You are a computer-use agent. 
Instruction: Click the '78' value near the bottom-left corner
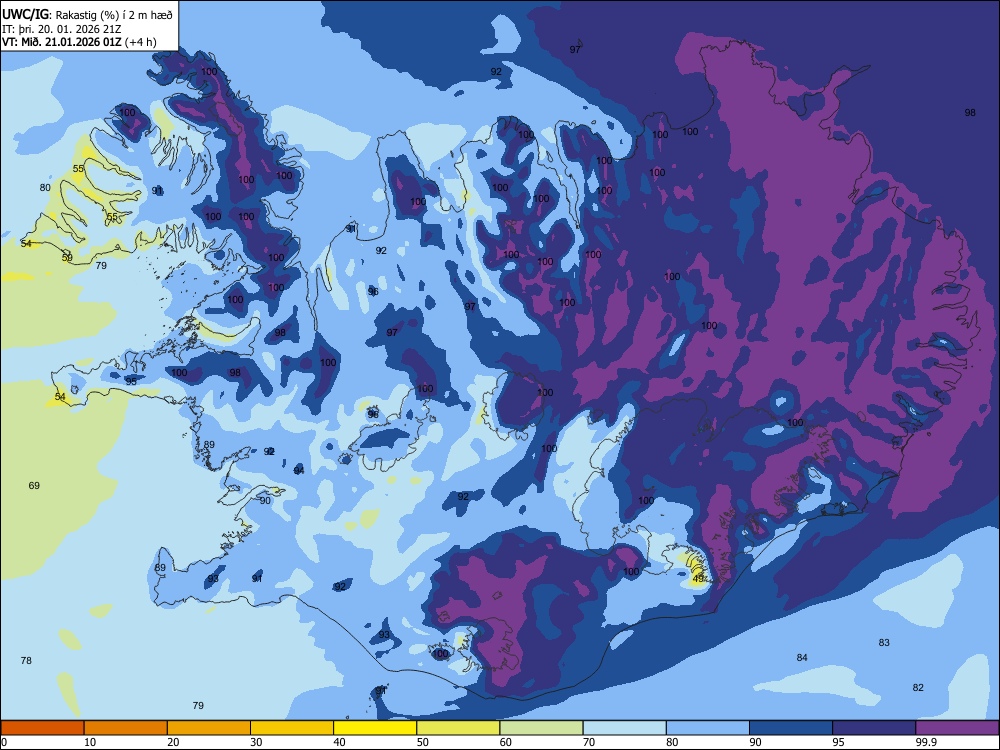tap(26, 660)
